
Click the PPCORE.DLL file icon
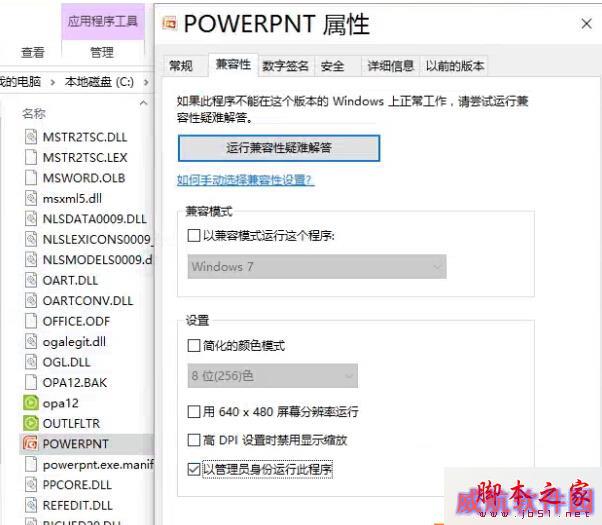point(31,485)
